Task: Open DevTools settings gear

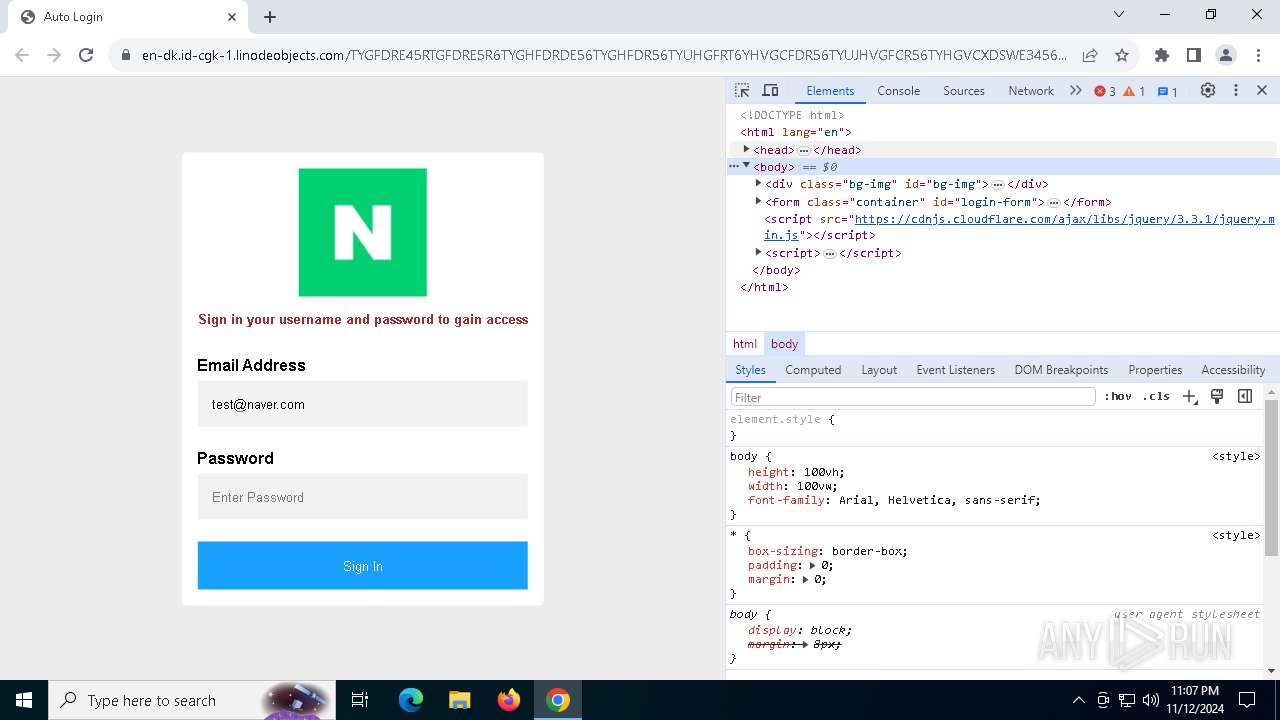Action: point(1208,90)
